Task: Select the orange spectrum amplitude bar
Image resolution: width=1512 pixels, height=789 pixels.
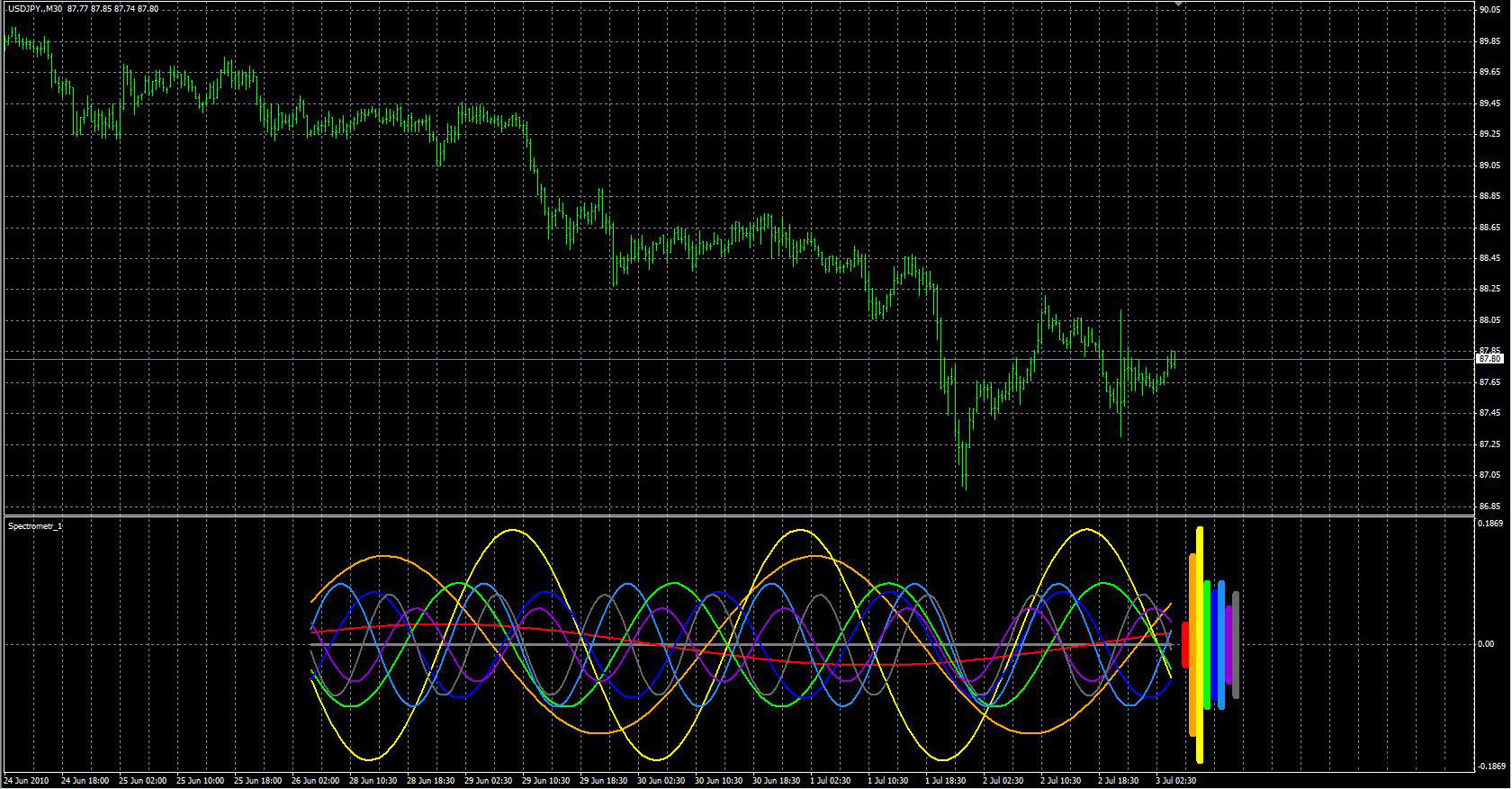Action: tap(1192, 644)
